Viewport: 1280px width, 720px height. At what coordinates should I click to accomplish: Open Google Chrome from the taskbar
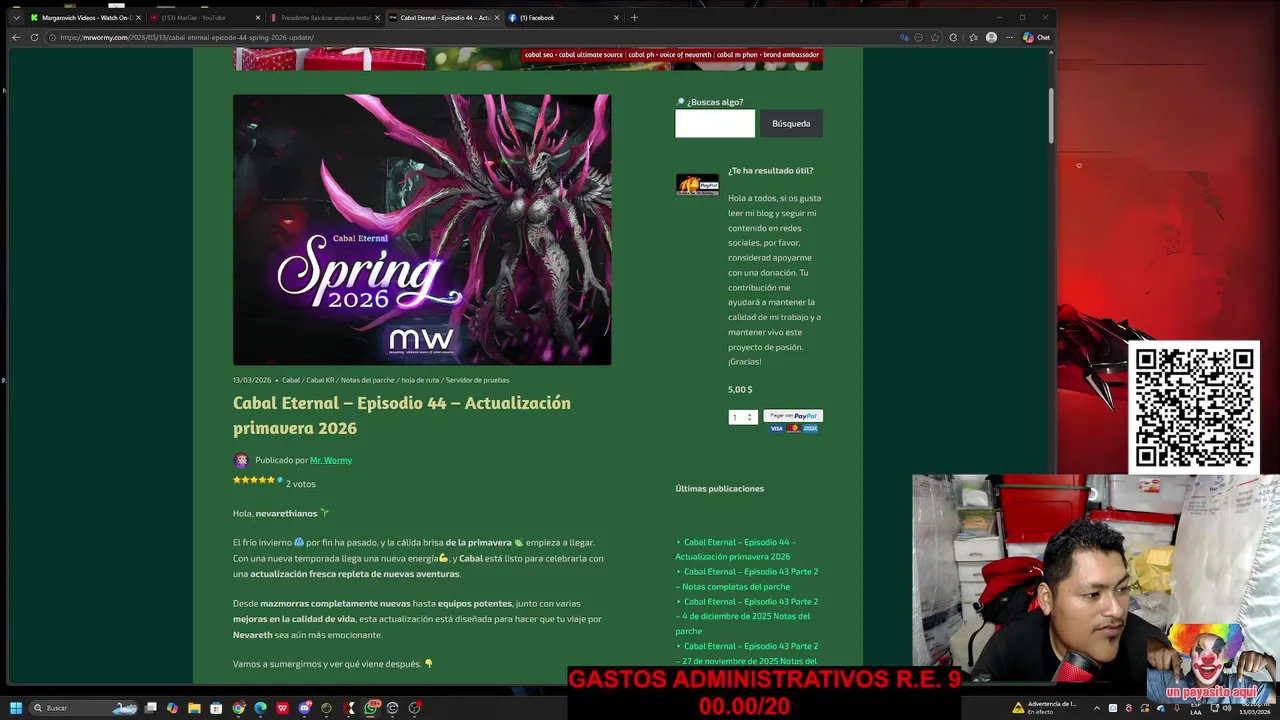pos(238,708)
